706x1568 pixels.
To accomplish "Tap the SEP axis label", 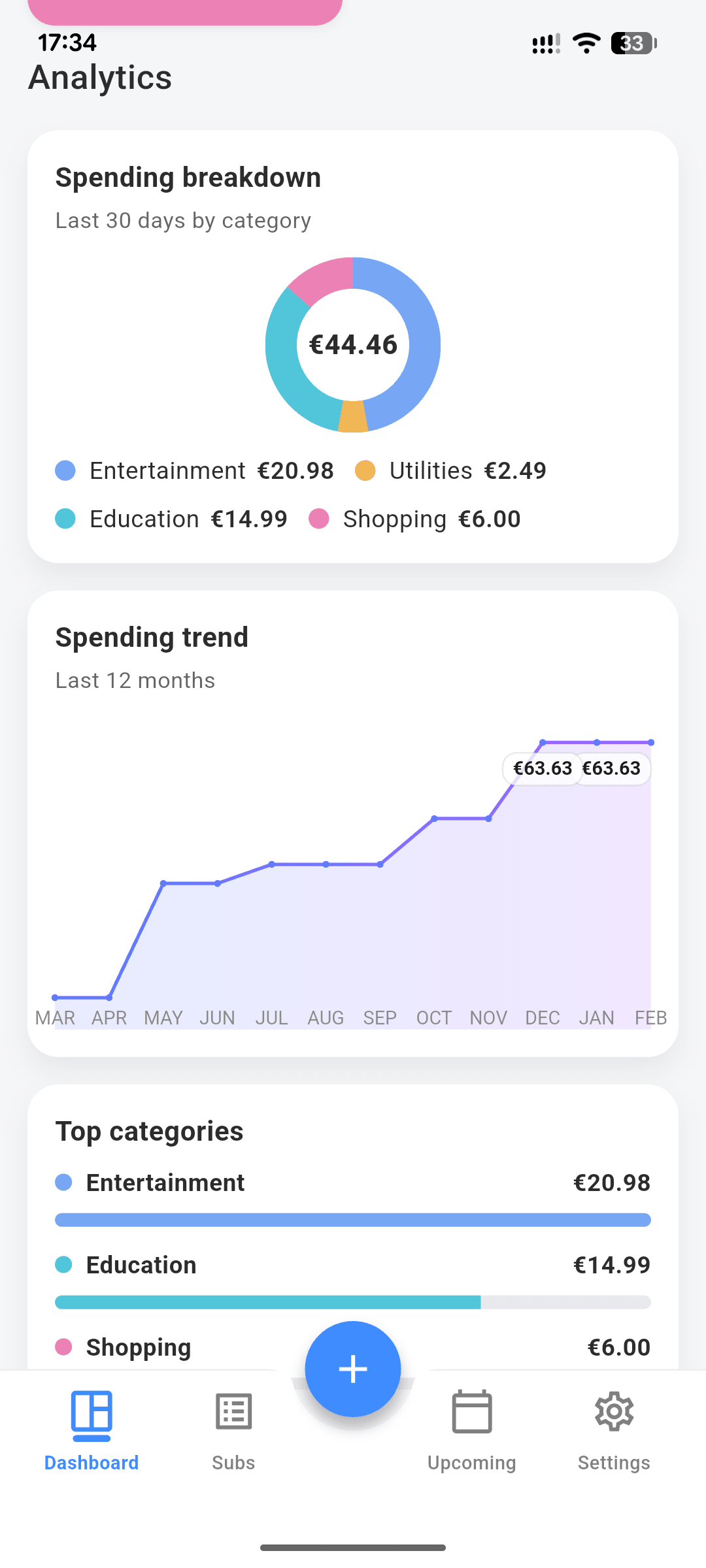I will pyautogui.click(x=380, y=1018).
